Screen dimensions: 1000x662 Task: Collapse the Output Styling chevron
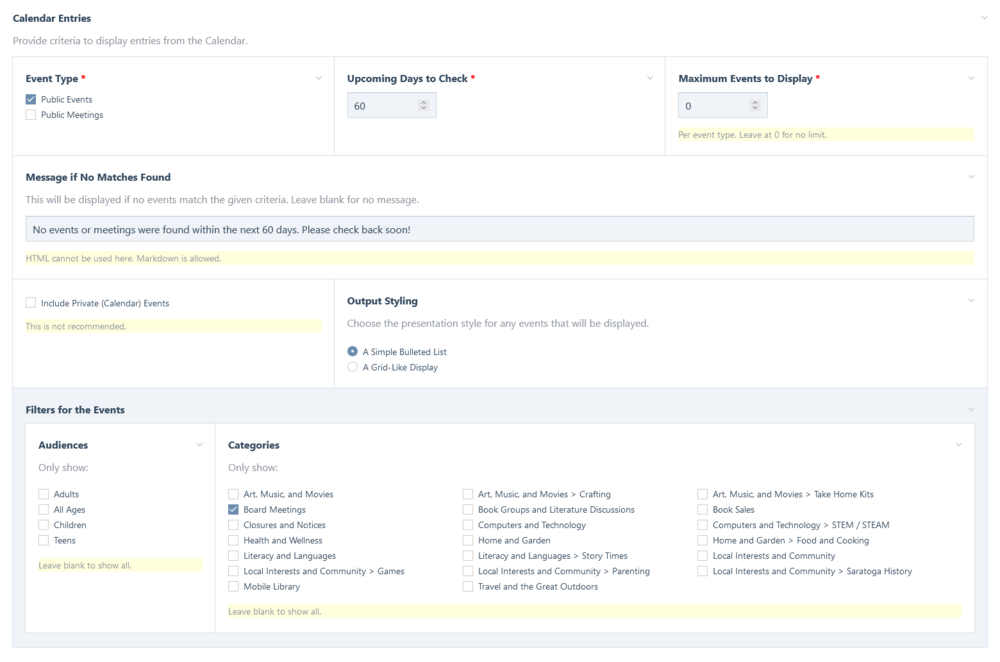[971, 300]
